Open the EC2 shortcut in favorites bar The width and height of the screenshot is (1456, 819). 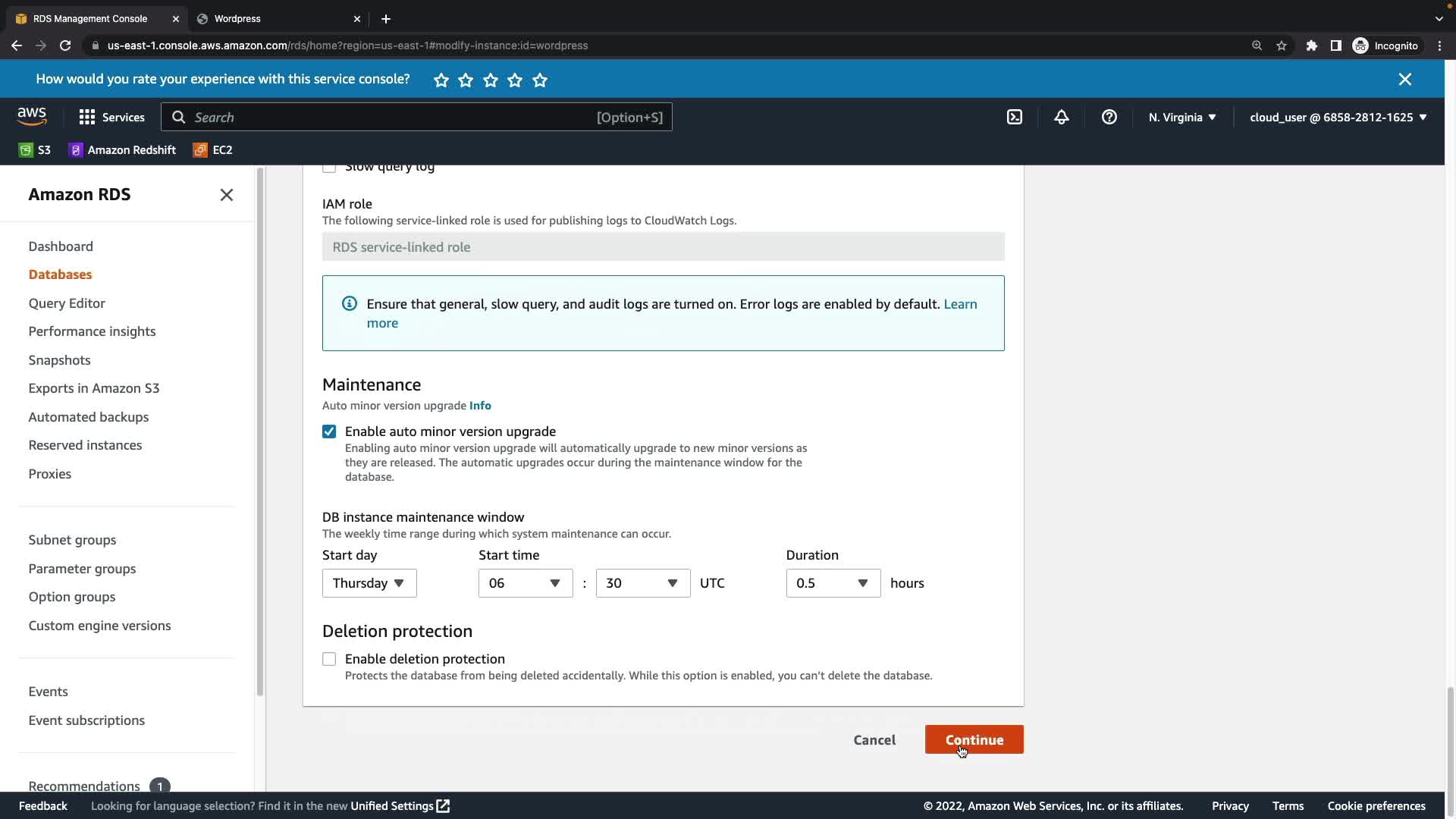pos(213,150)
